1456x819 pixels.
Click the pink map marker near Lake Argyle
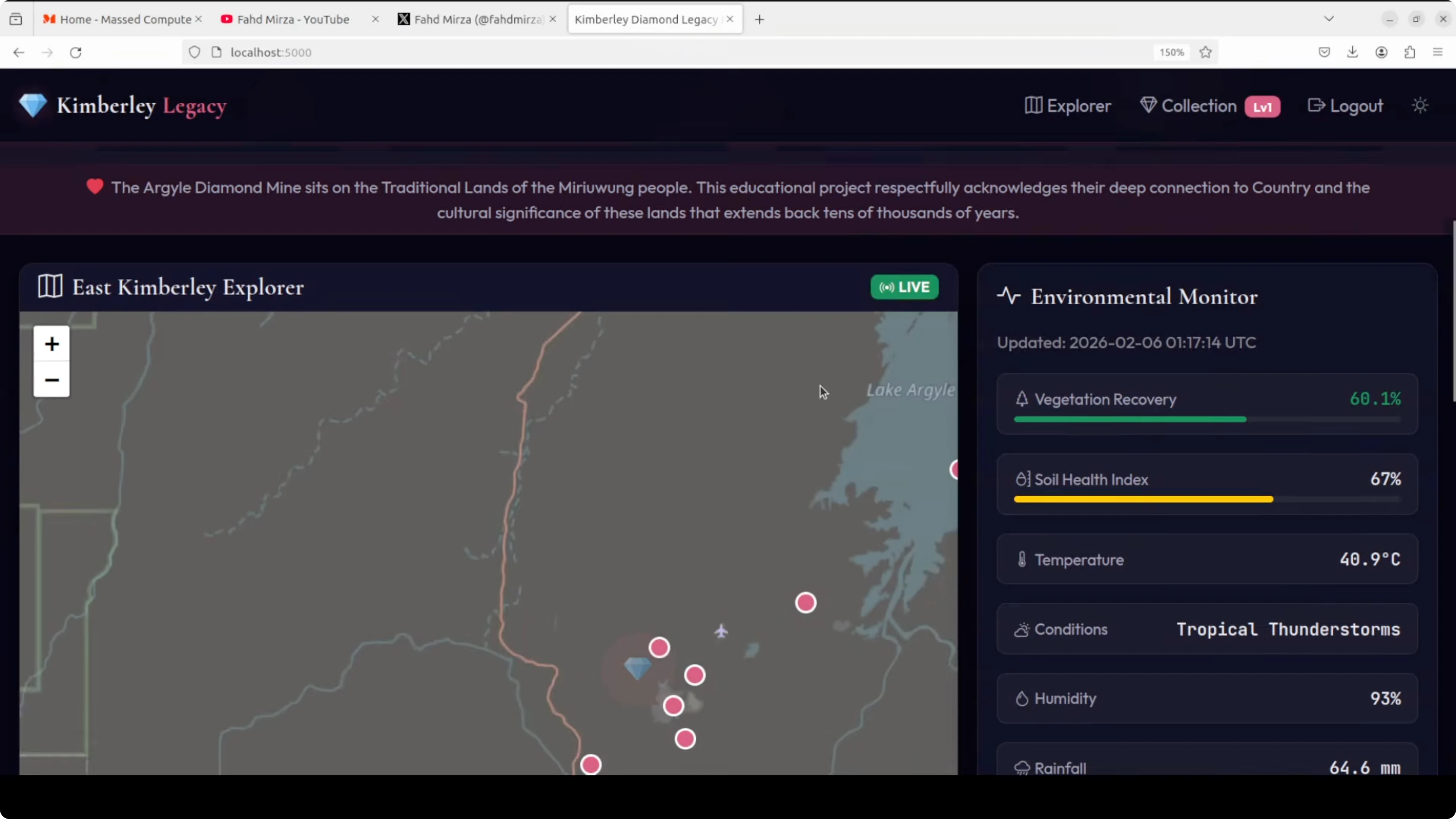[x=806, y=603]
